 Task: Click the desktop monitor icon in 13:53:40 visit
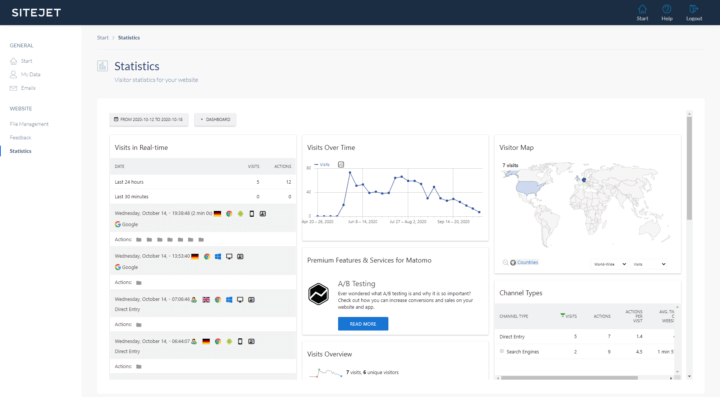coord(229,257)
